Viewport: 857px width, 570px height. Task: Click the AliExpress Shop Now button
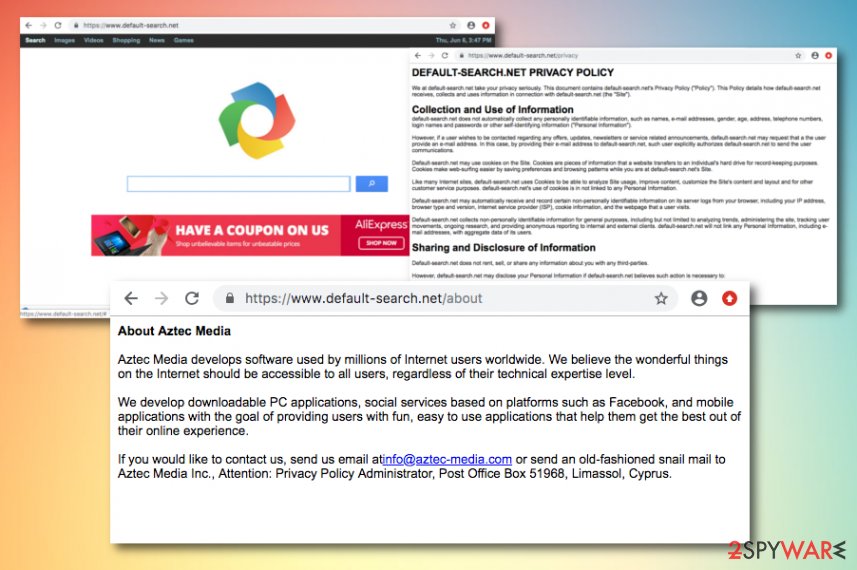coord(381,243)
